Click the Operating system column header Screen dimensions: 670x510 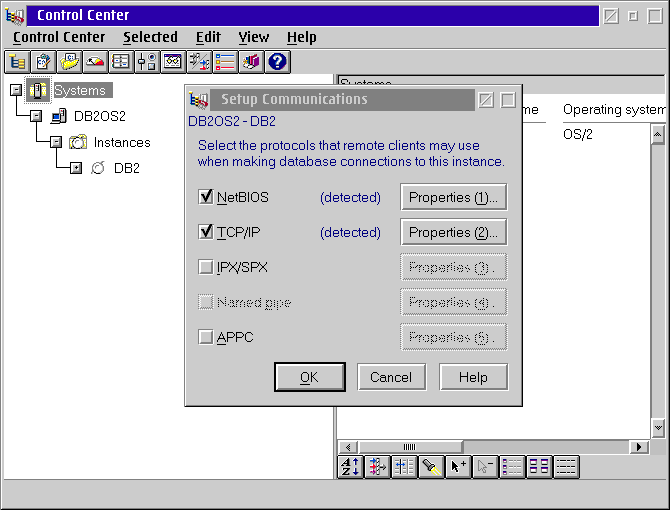[x=614, y=110]
